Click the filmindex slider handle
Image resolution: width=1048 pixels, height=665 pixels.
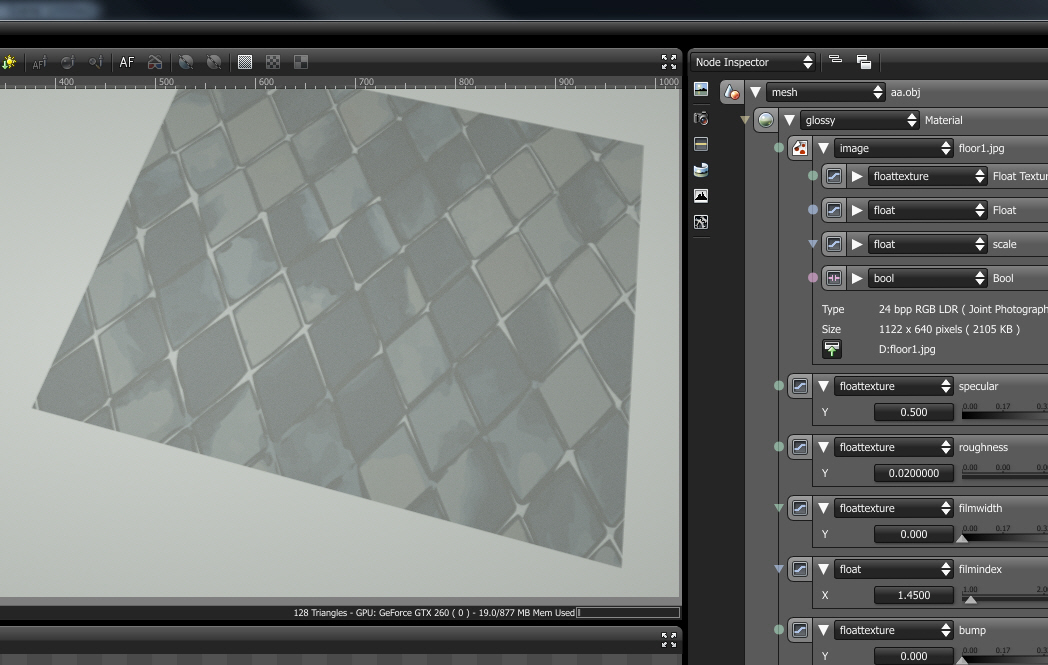(970, 601)
